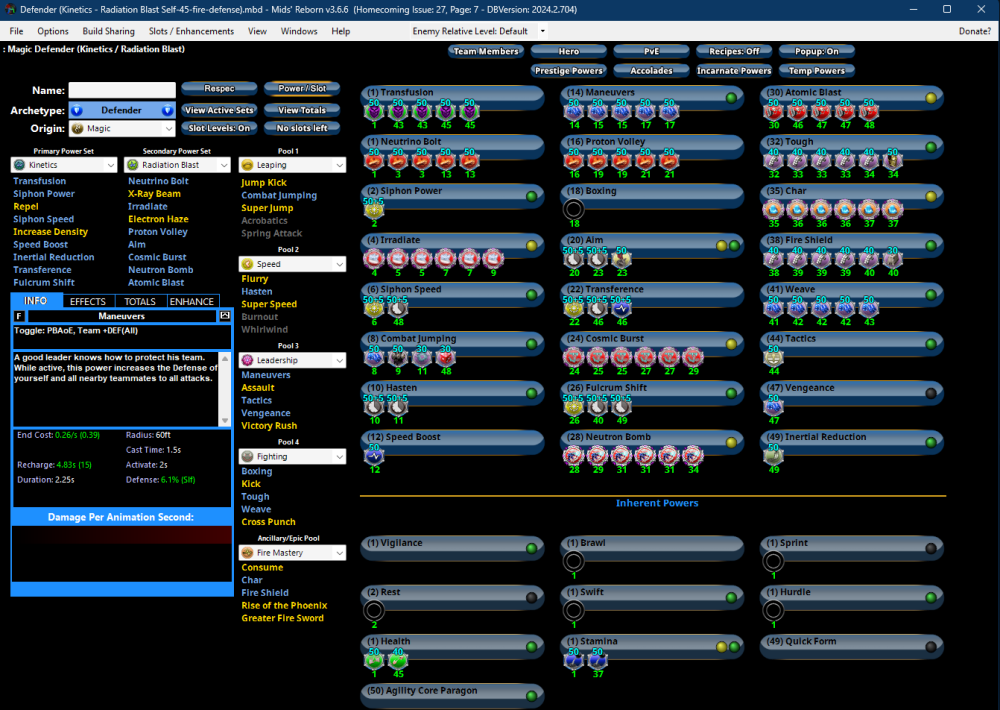This screenshot has height=710, width=1000.
Task: Click the Name text input field
Action: tap(122, 91)
